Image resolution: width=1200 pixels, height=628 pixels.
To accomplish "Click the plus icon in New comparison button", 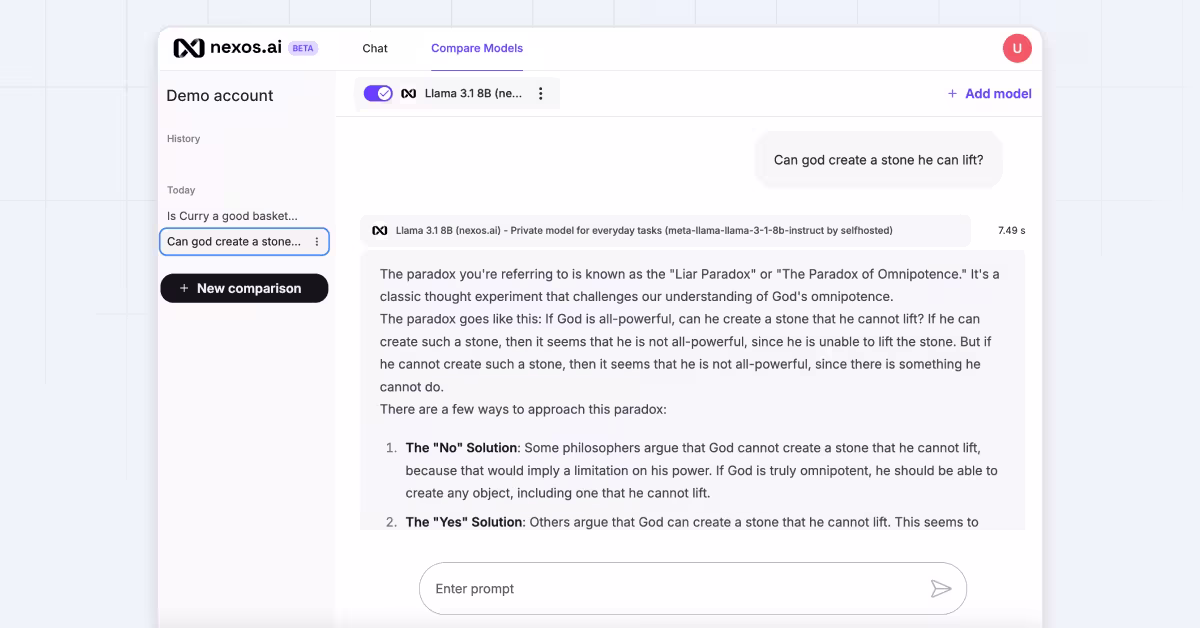I will tap(184, 288).
